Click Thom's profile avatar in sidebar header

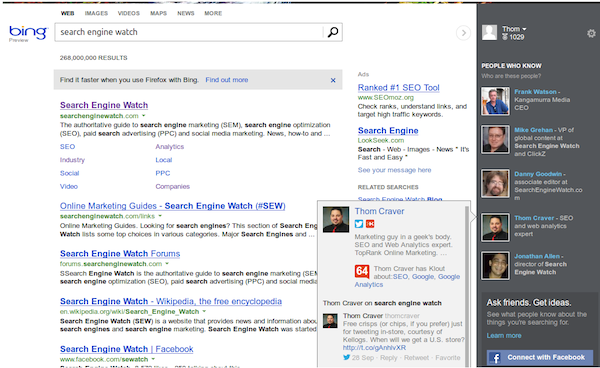click(489, 33)
